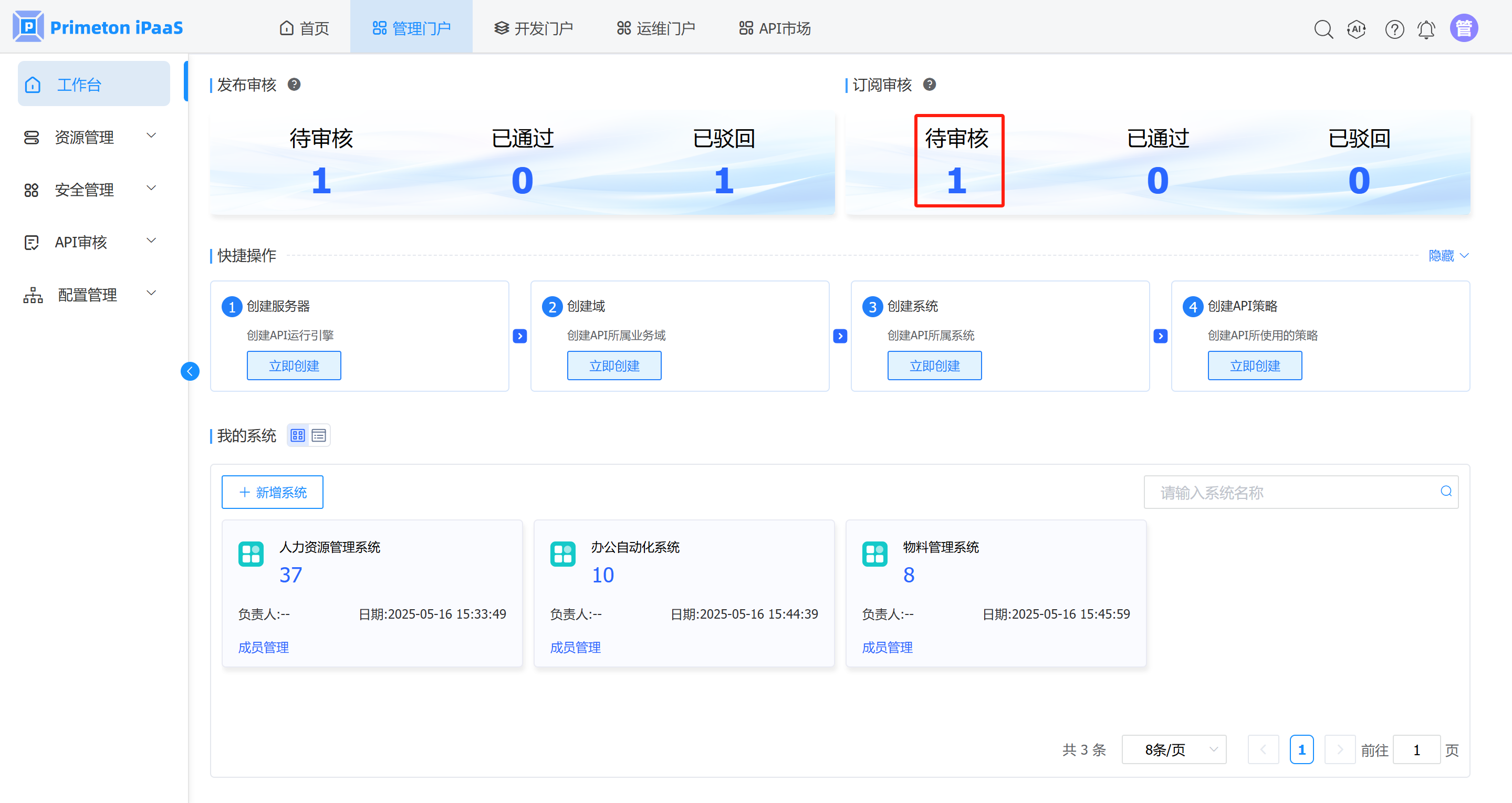The width and height of the screenshot is (1512, 803).
Task: Switch to the 开发门户 tab
Action: click(x=533, y=28)
